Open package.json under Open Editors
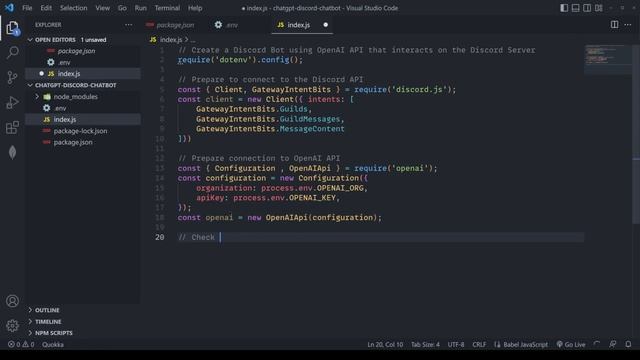Screen dimensions: 640x360 tap(83, 51)
